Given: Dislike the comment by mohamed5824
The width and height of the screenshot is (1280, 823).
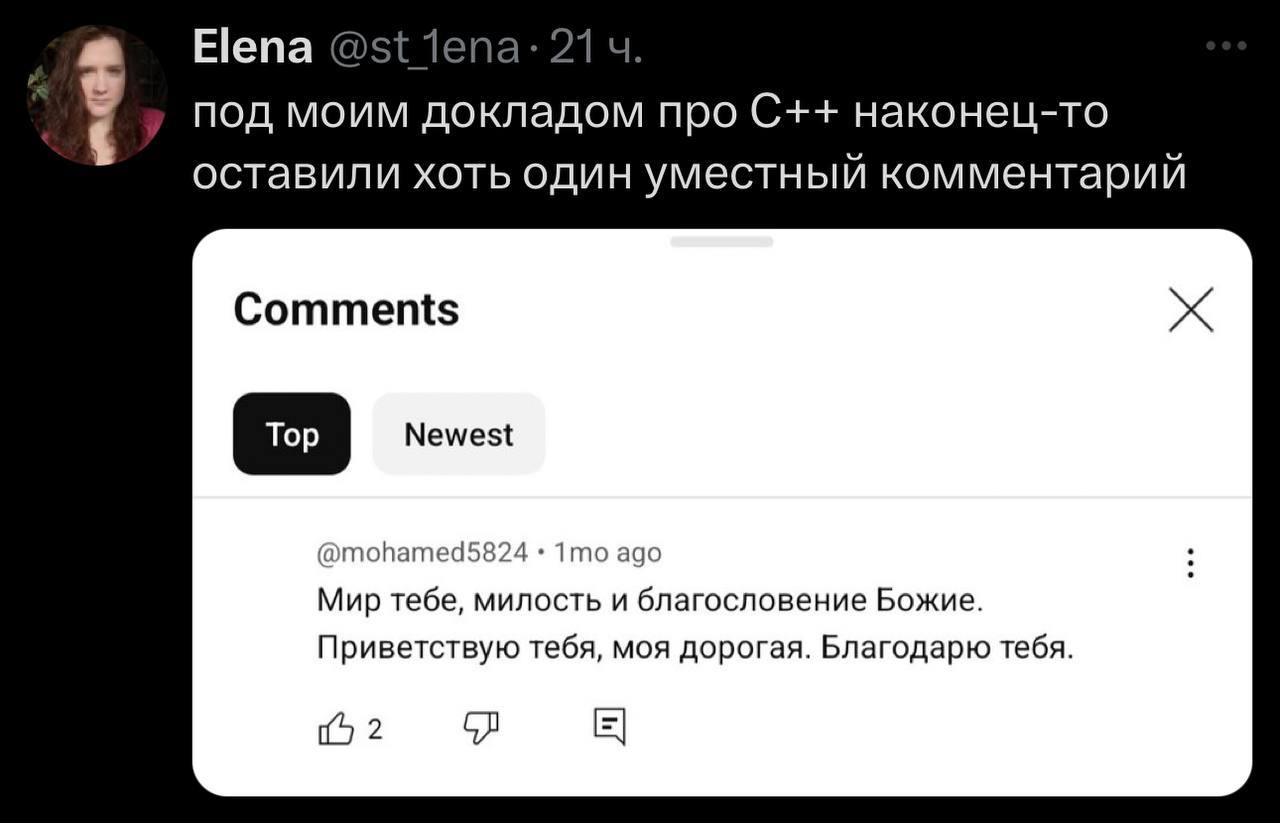Looking at the screenshot, I should [x=479, y=729].
